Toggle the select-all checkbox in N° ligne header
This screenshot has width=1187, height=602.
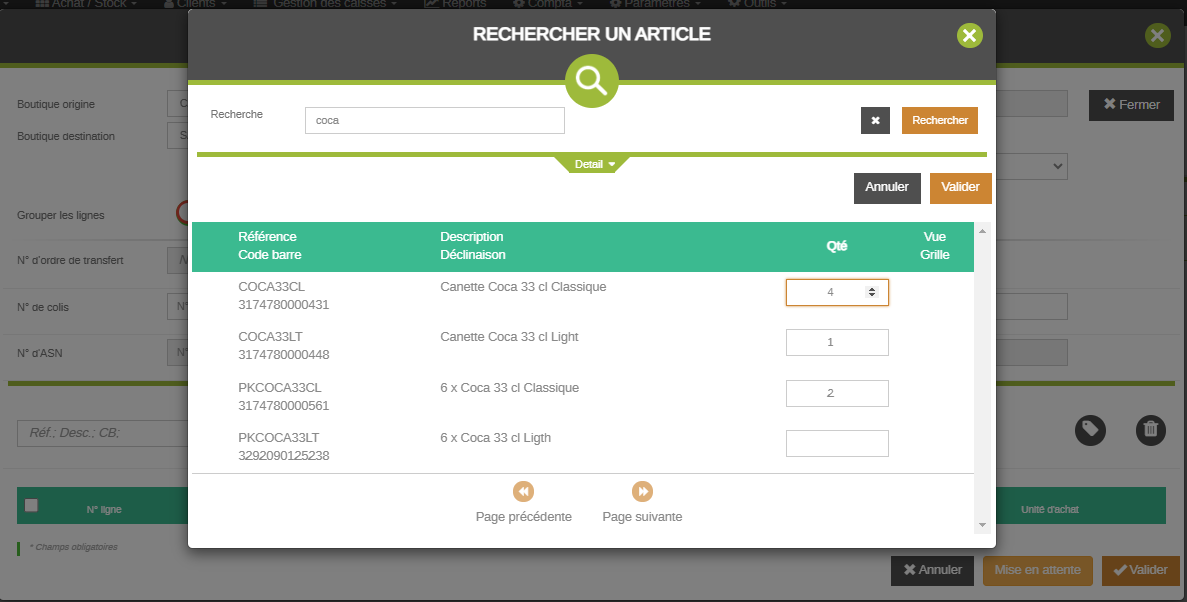[x=31, y=505]
